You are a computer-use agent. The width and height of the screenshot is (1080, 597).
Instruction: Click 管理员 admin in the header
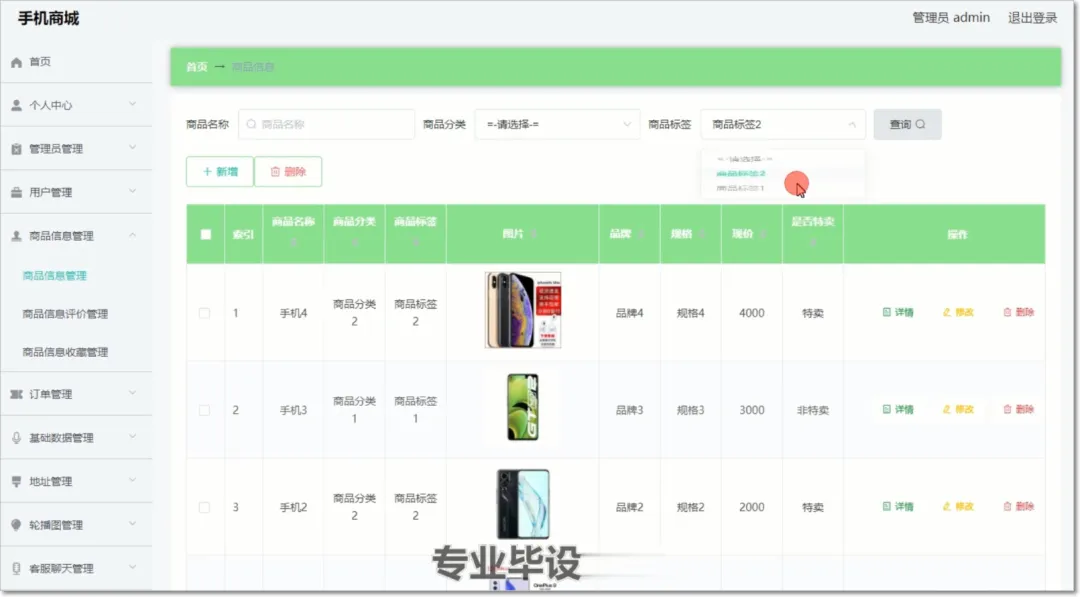pyautogui.click(x=951, y=18)
